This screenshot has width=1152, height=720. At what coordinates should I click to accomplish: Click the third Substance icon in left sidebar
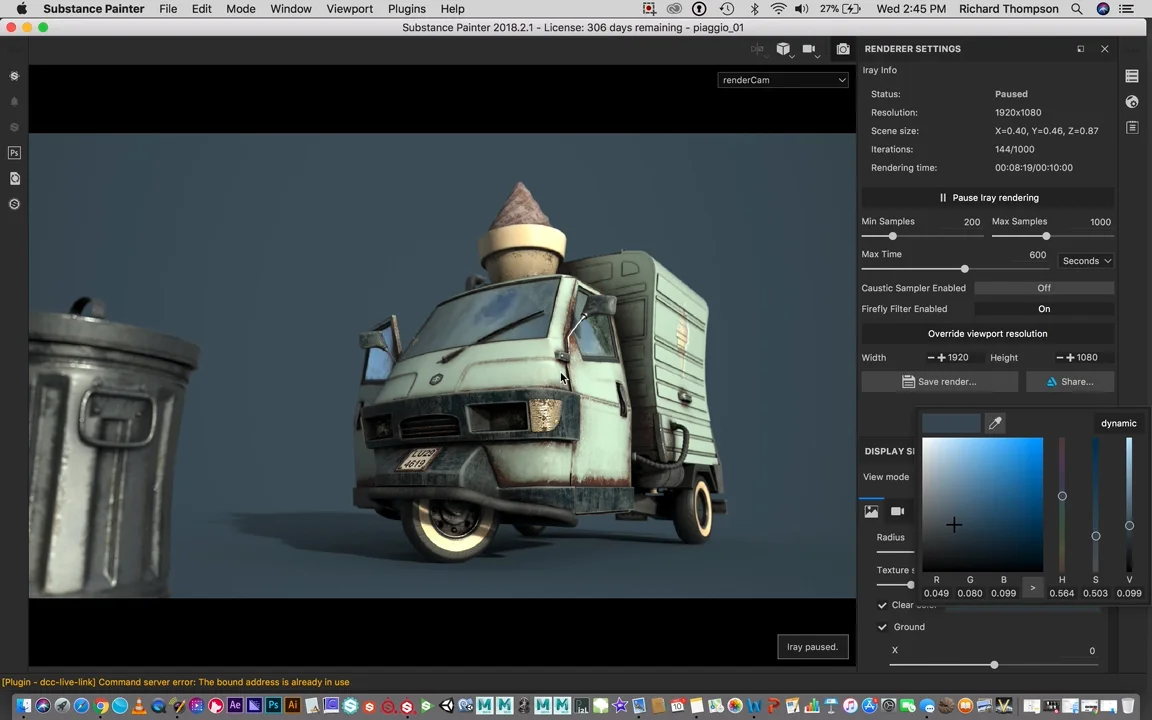coord(14,127)
